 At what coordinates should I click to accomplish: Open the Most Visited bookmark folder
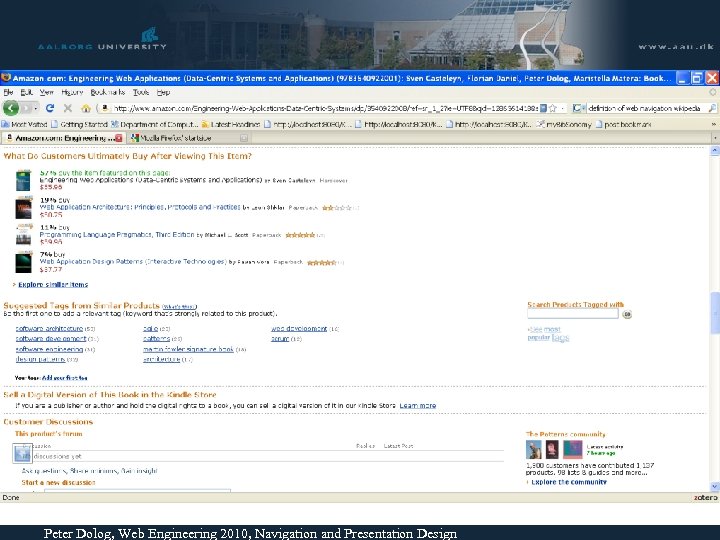click(x=25, y=124)
